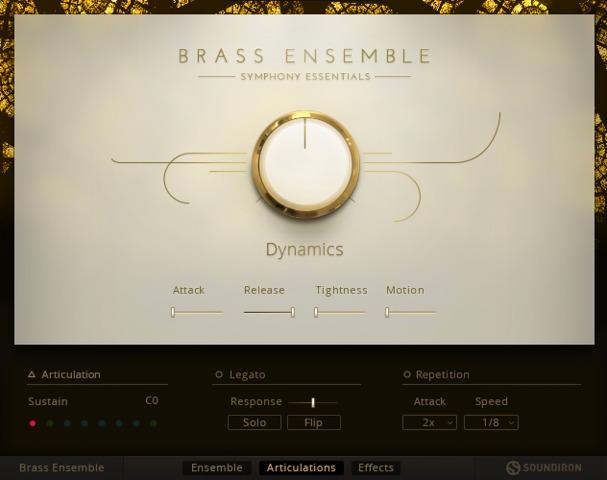This screenshot has width=607, height=480.
Task: Select the sixth articulation dot
Action: tap(119, 423)
